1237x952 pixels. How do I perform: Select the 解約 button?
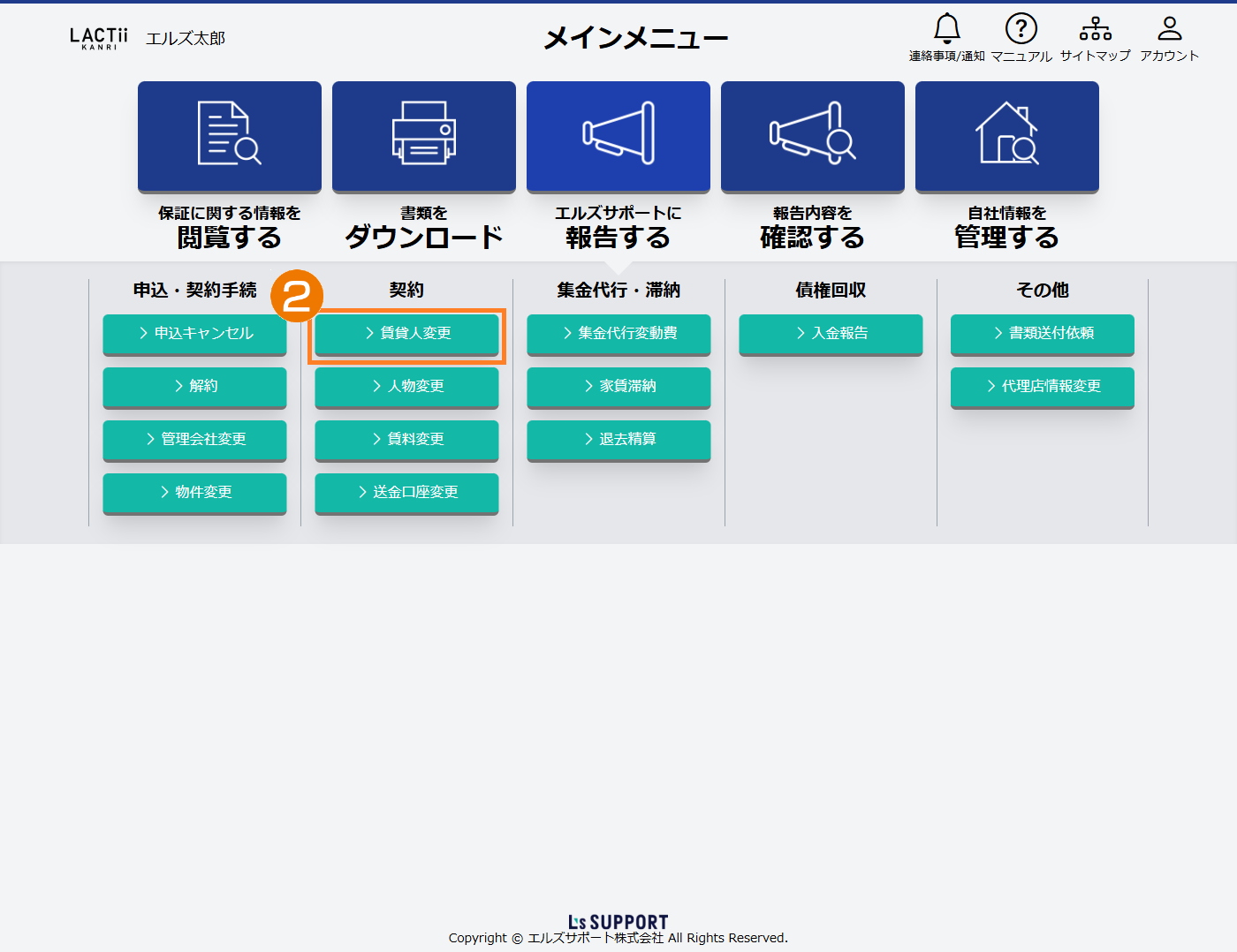coord(194,387)
